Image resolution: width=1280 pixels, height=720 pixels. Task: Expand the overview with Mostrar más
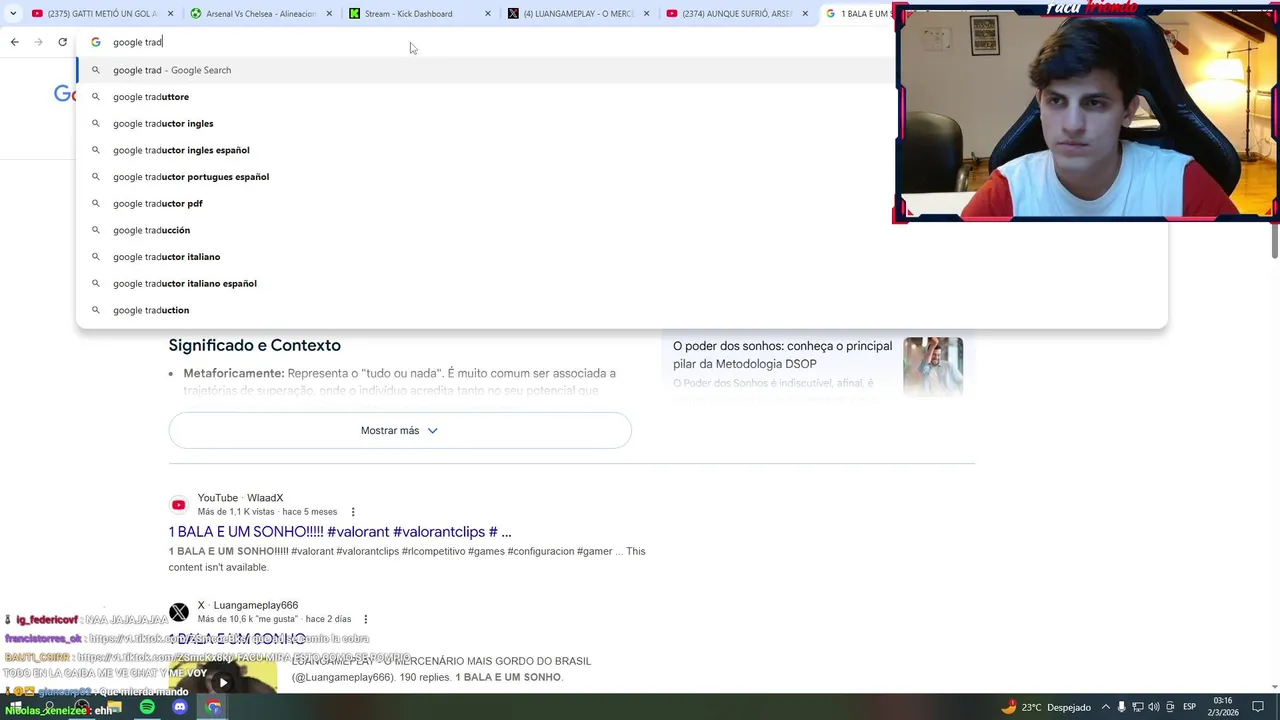(400, 430)
